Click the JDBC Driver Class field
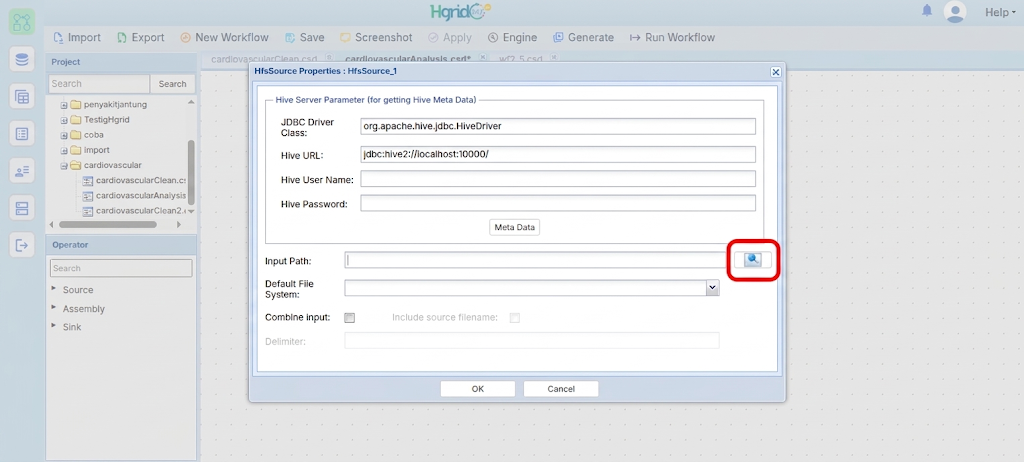Image resolution: width=1024 pixels, height=462 pixels. (558, 126)
